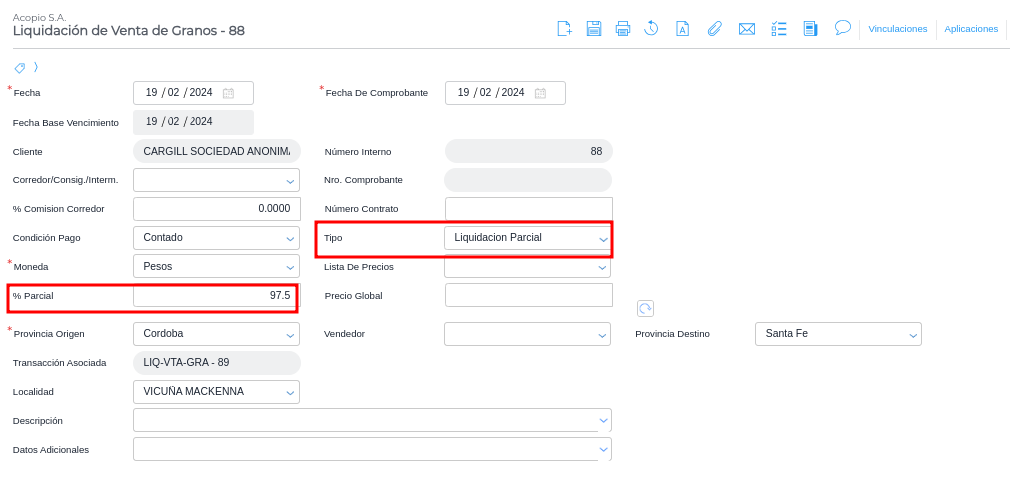Print the document using the printer icon

pos(623,28)
